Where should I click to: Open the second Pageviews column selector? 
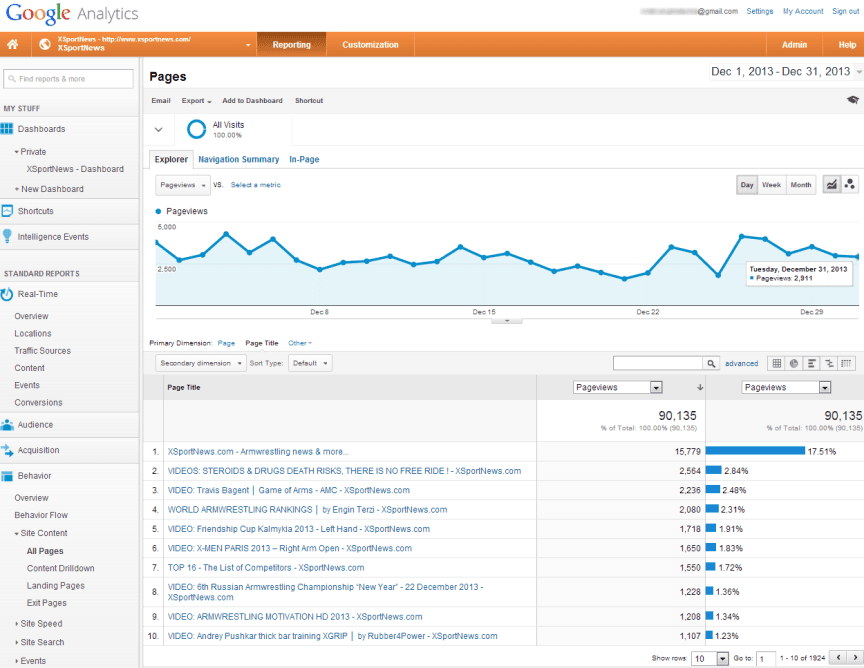point(786,387)
